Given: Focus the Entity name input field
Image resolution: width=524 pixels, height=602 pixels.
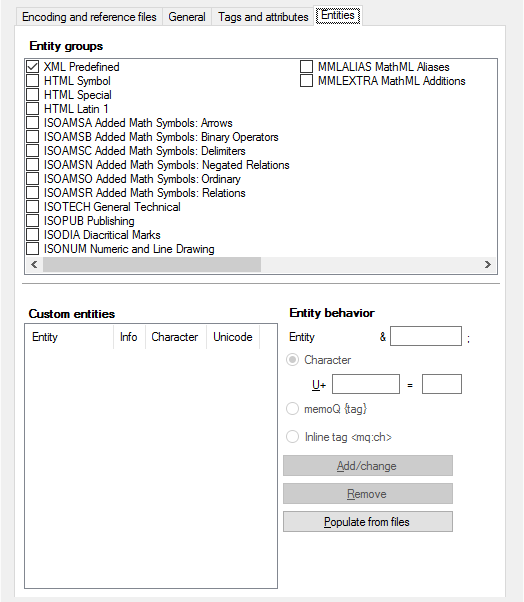Looking at the screenshot, I should coord(426,336).
